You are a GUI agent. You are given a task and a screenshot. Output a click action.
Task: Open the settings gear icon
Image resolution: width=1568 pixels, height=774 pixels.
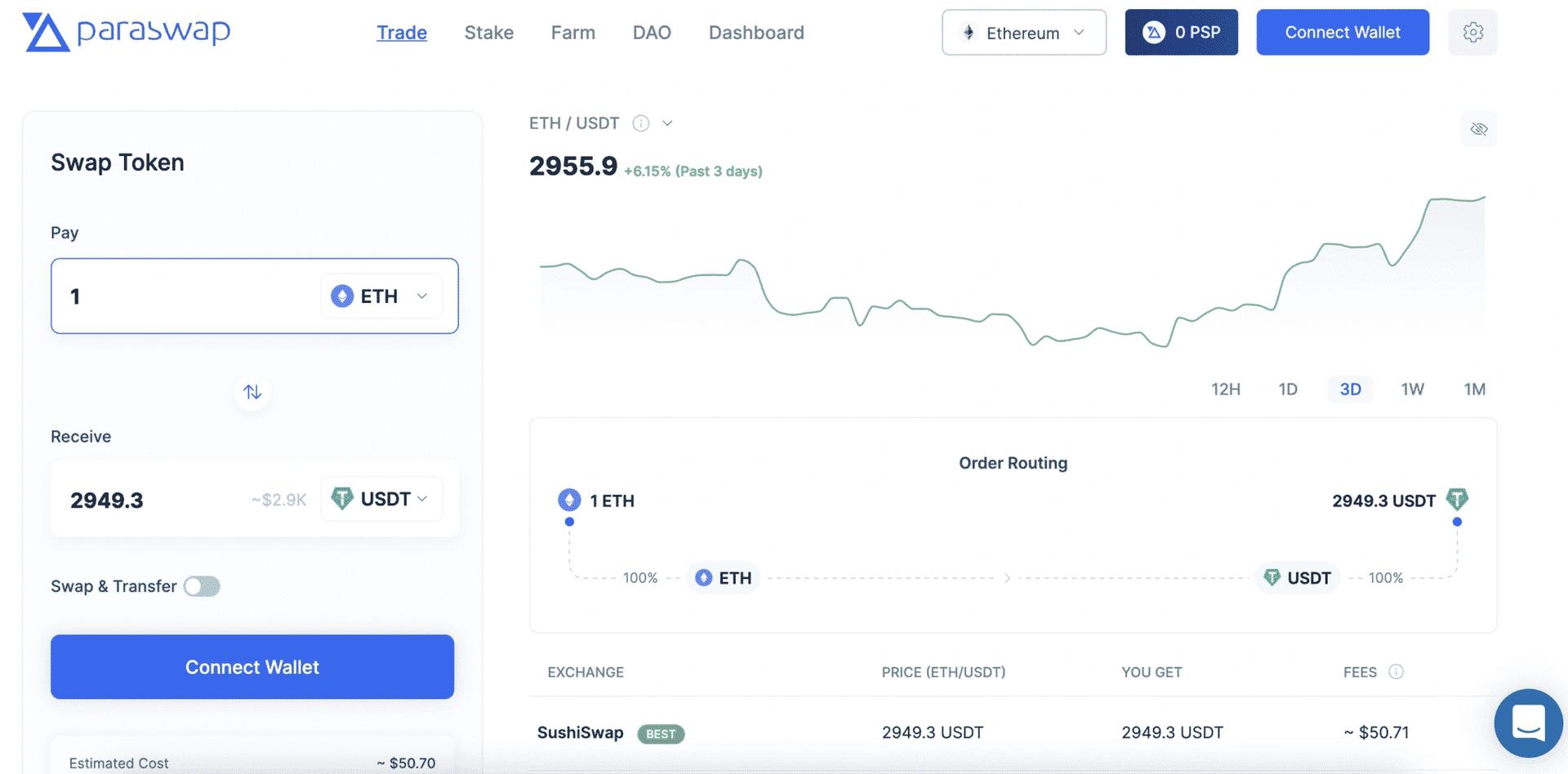click(1472, 33)
